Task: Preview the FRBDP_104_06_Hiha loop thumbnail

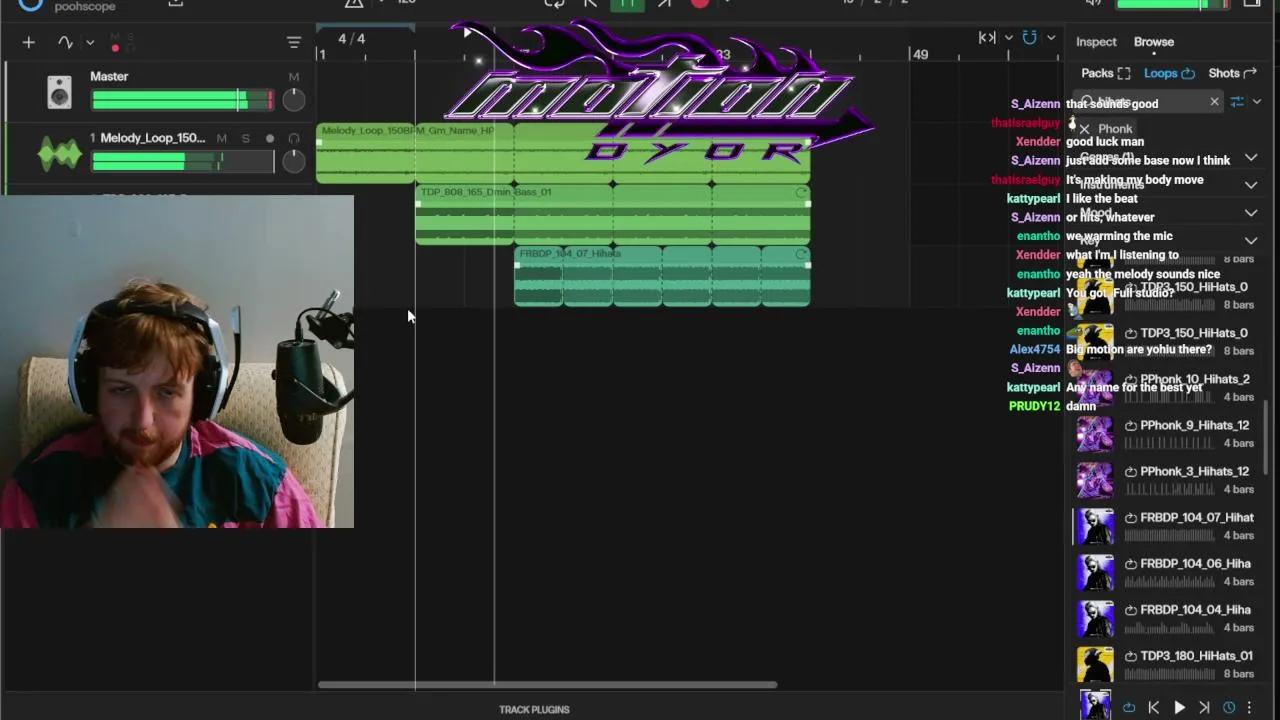Action: [1095, 572]
